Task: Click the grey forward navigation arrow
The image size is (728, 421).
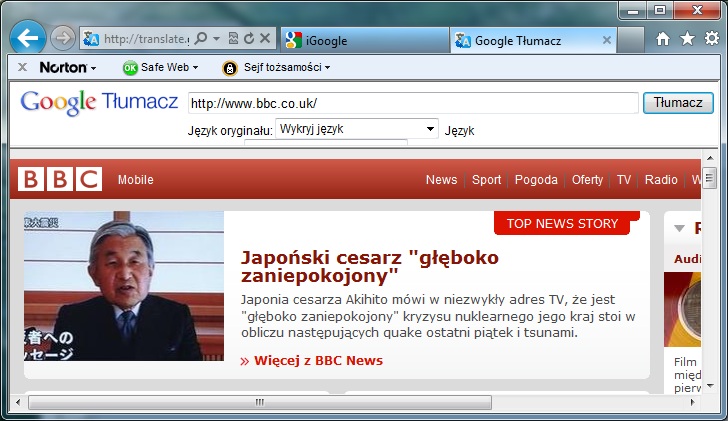Action: pos(63,38)
